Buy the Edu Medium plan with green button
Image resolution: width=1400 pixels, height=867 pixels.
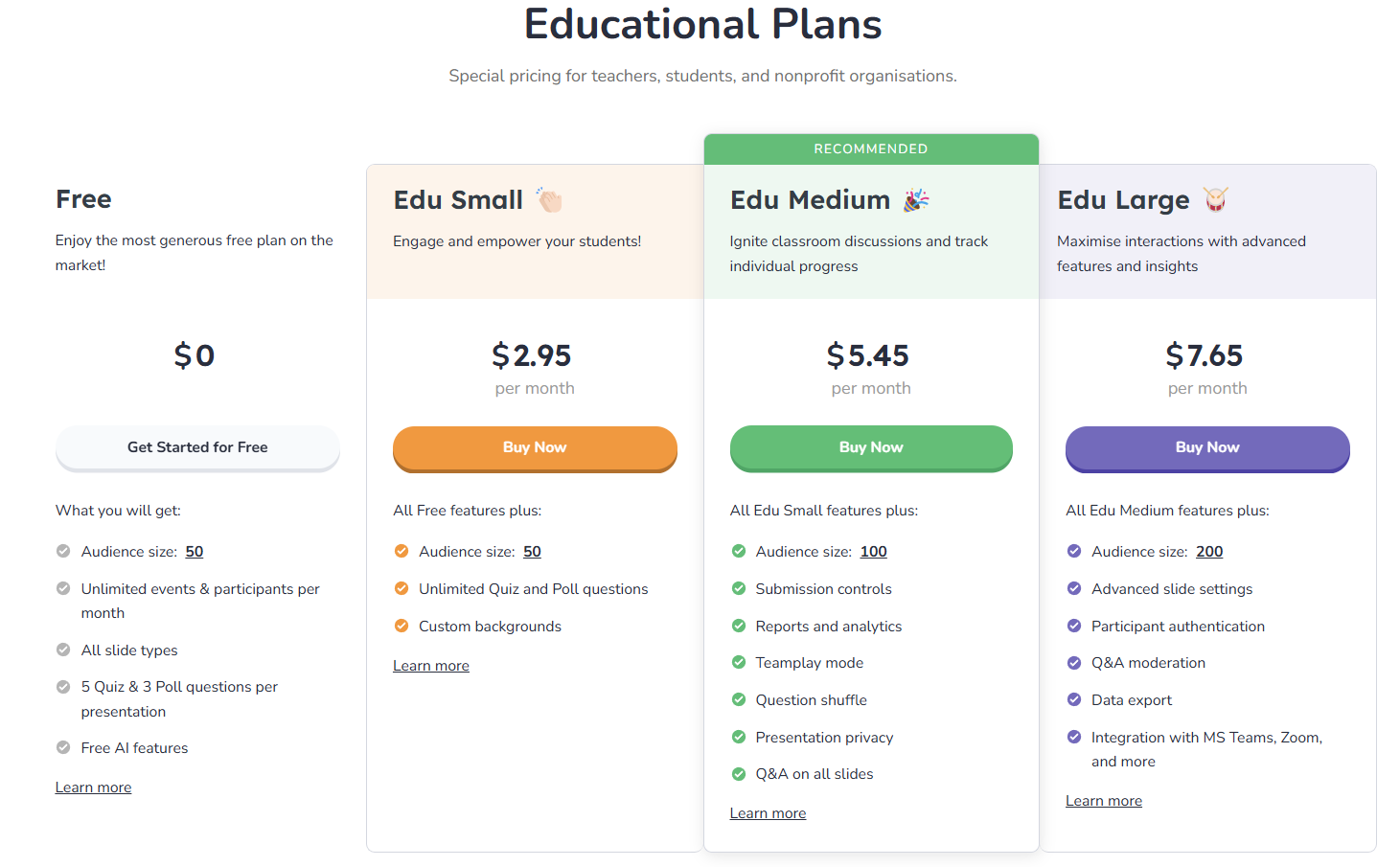(871, 448)
